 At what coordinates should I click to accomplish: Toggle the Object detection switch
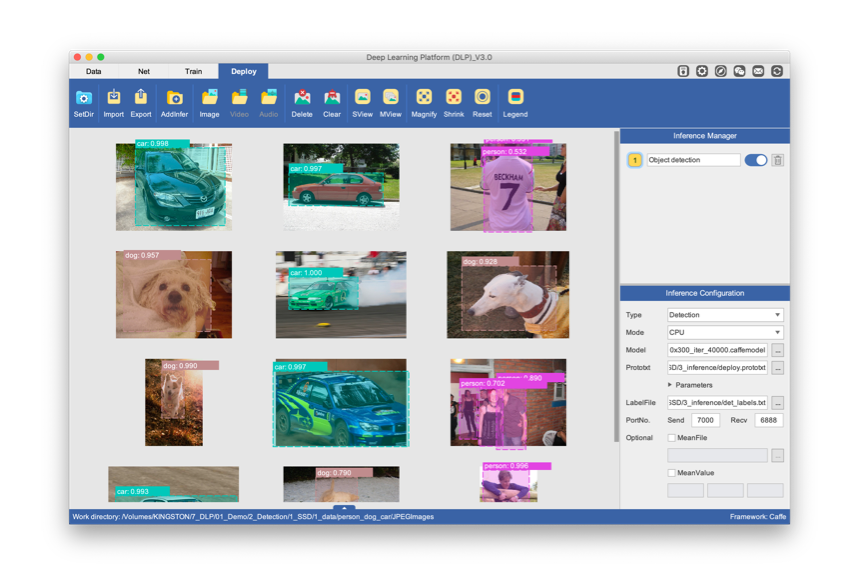click(x=756, y=160)
